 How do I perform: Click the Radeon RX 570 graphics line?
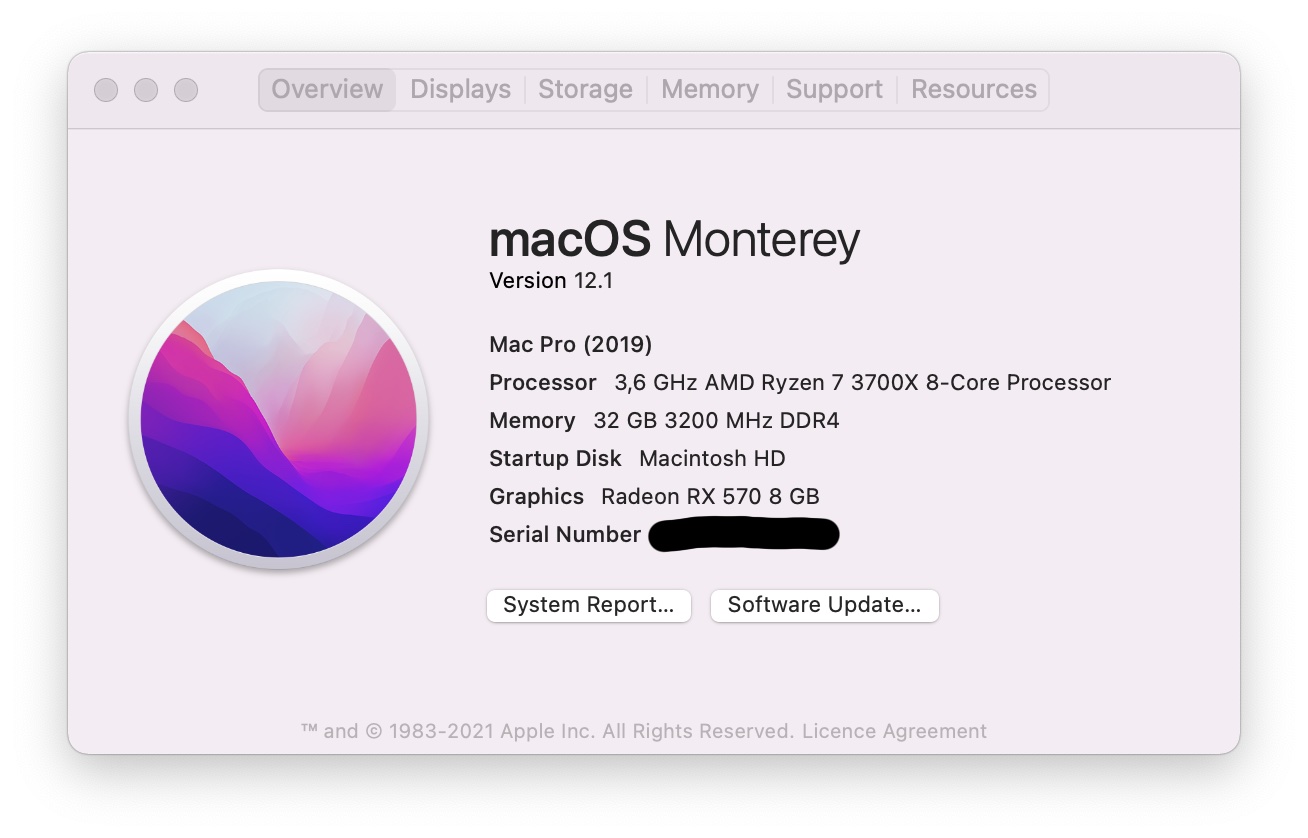(x=709, y=497)
